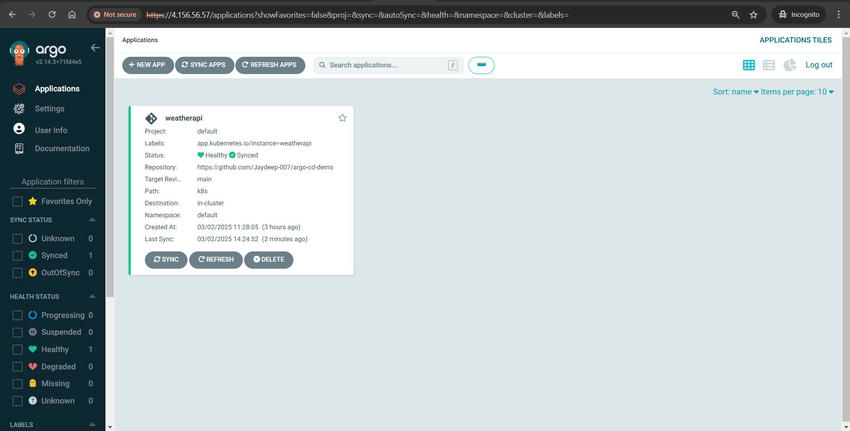Open the browser three-dot menu

[x=838, y=15]
